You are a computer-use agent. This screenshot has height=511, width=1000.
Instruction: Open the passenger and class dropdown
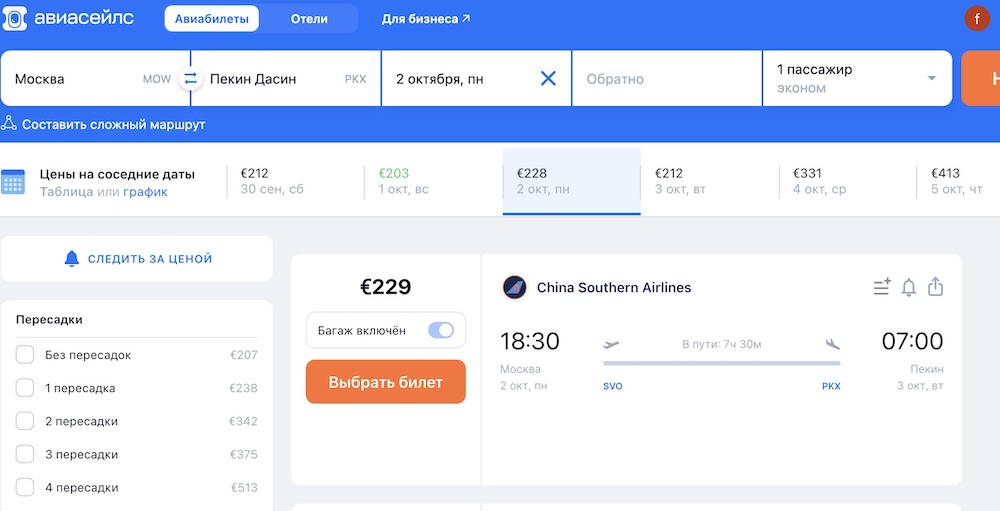857,78
